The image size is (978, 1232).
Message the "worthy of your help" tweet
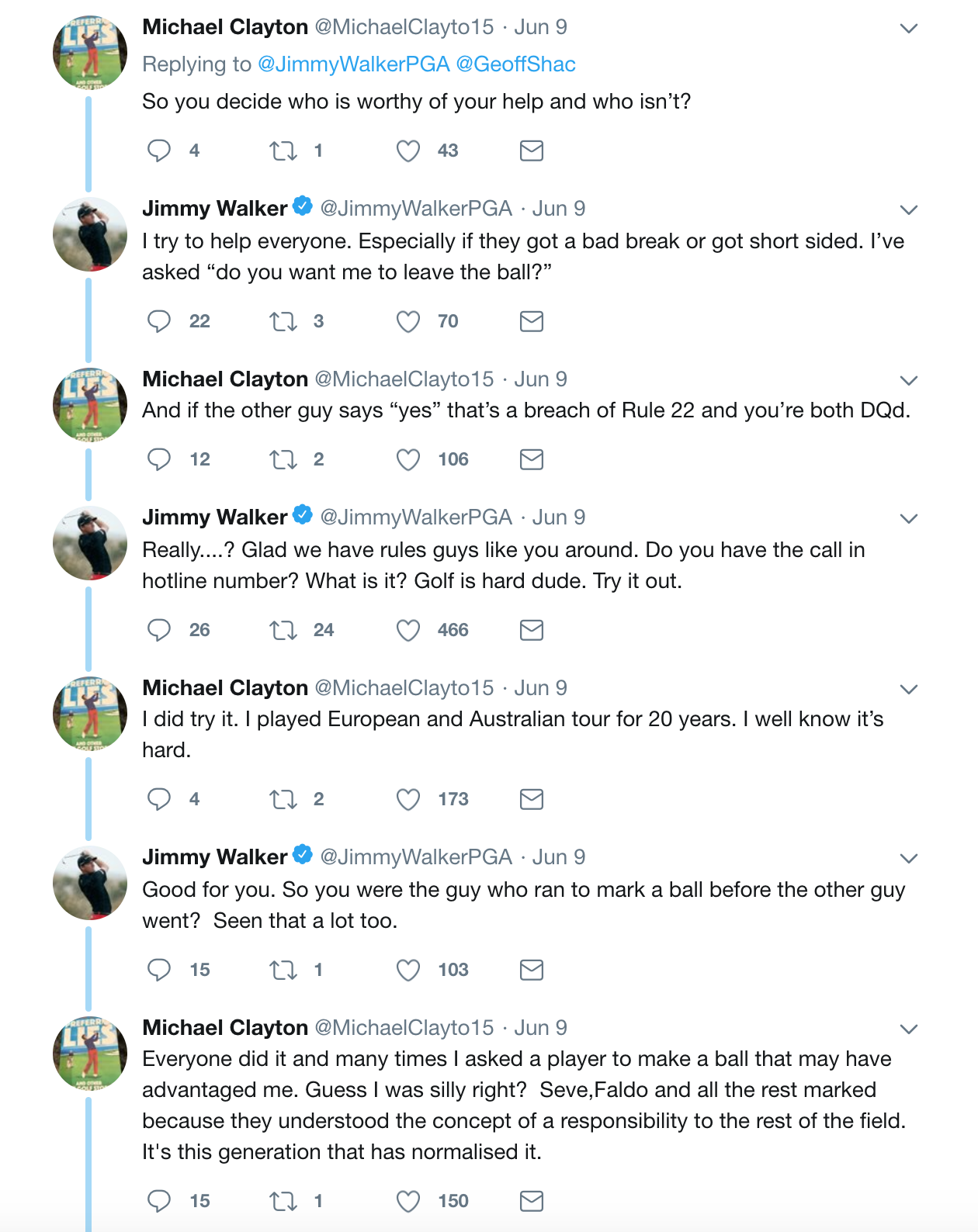click(x=531, y=151)
